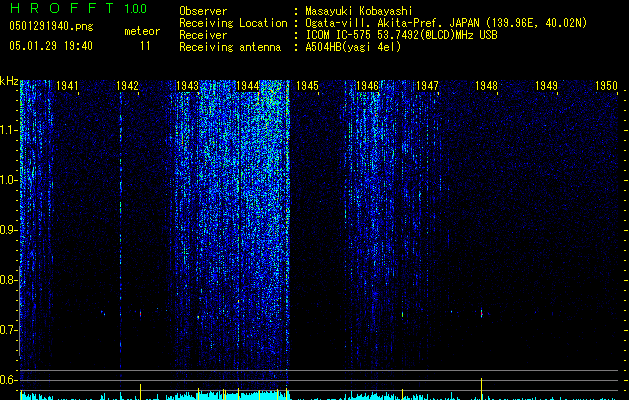
Task: Click the 'Receiving antenna' label
Action: pos(230,47)
